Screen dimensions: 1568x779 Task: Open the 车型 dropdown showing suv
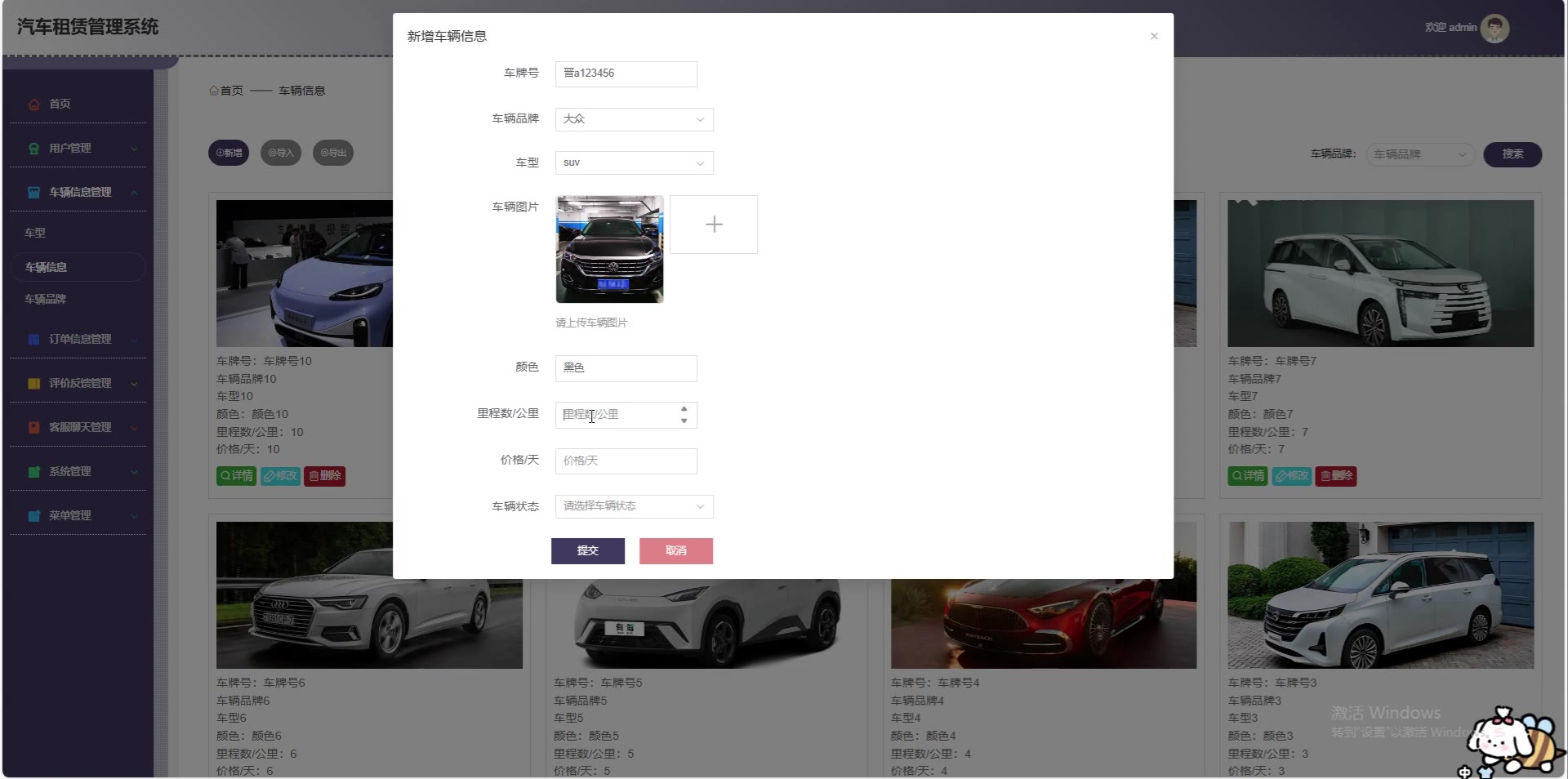coord(635,162)
